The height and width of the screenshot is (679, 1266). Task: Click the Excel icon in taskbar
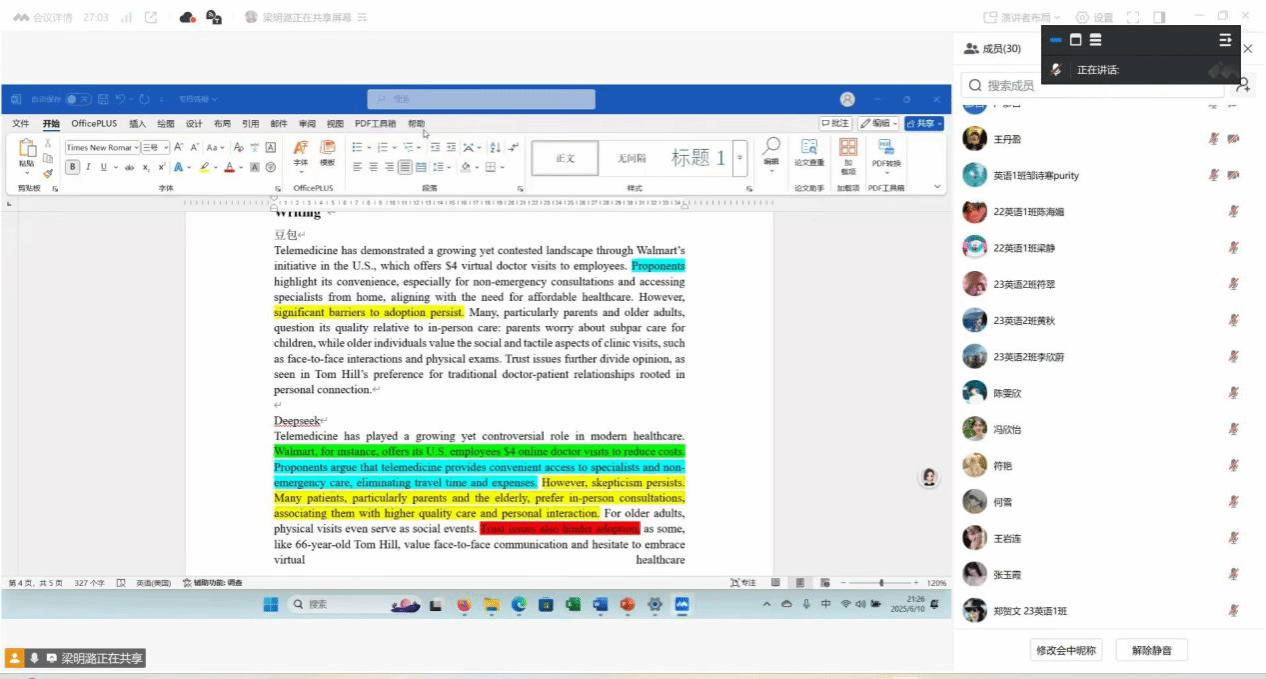coord(573,604)
